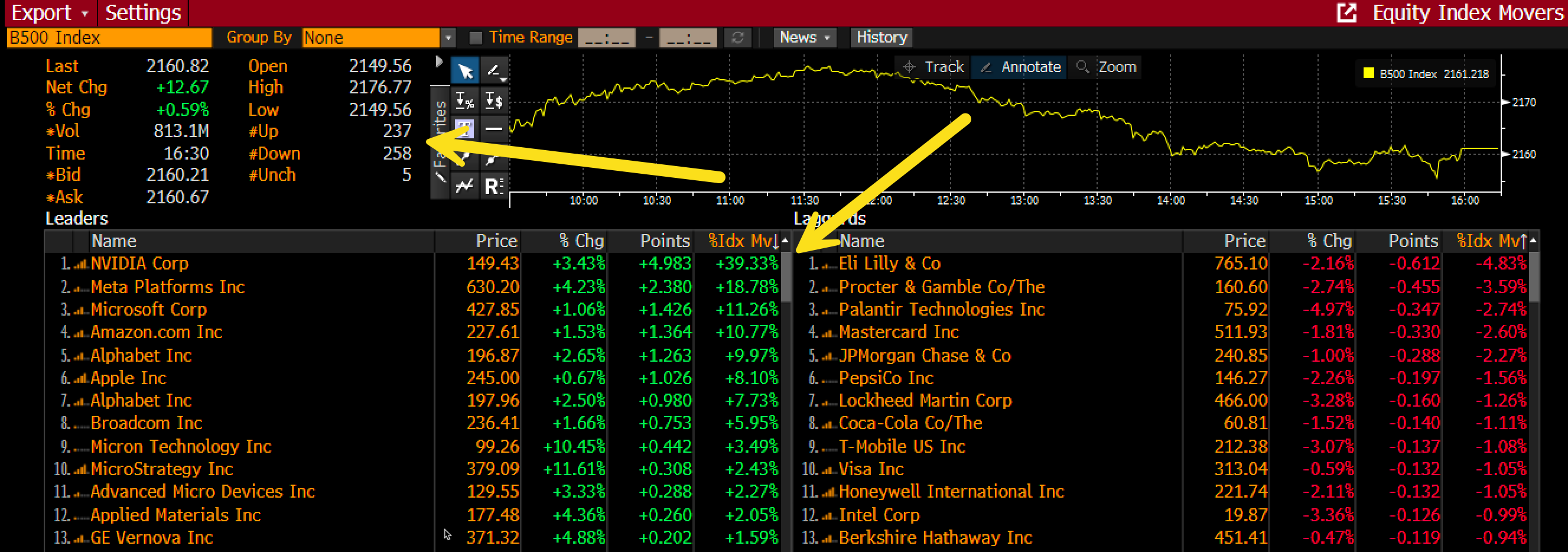Image resolution: width=1568 pixels, height=552 pixels.
Task: Click Applied Materials Inc in Leaders
Action: point(175,515)
